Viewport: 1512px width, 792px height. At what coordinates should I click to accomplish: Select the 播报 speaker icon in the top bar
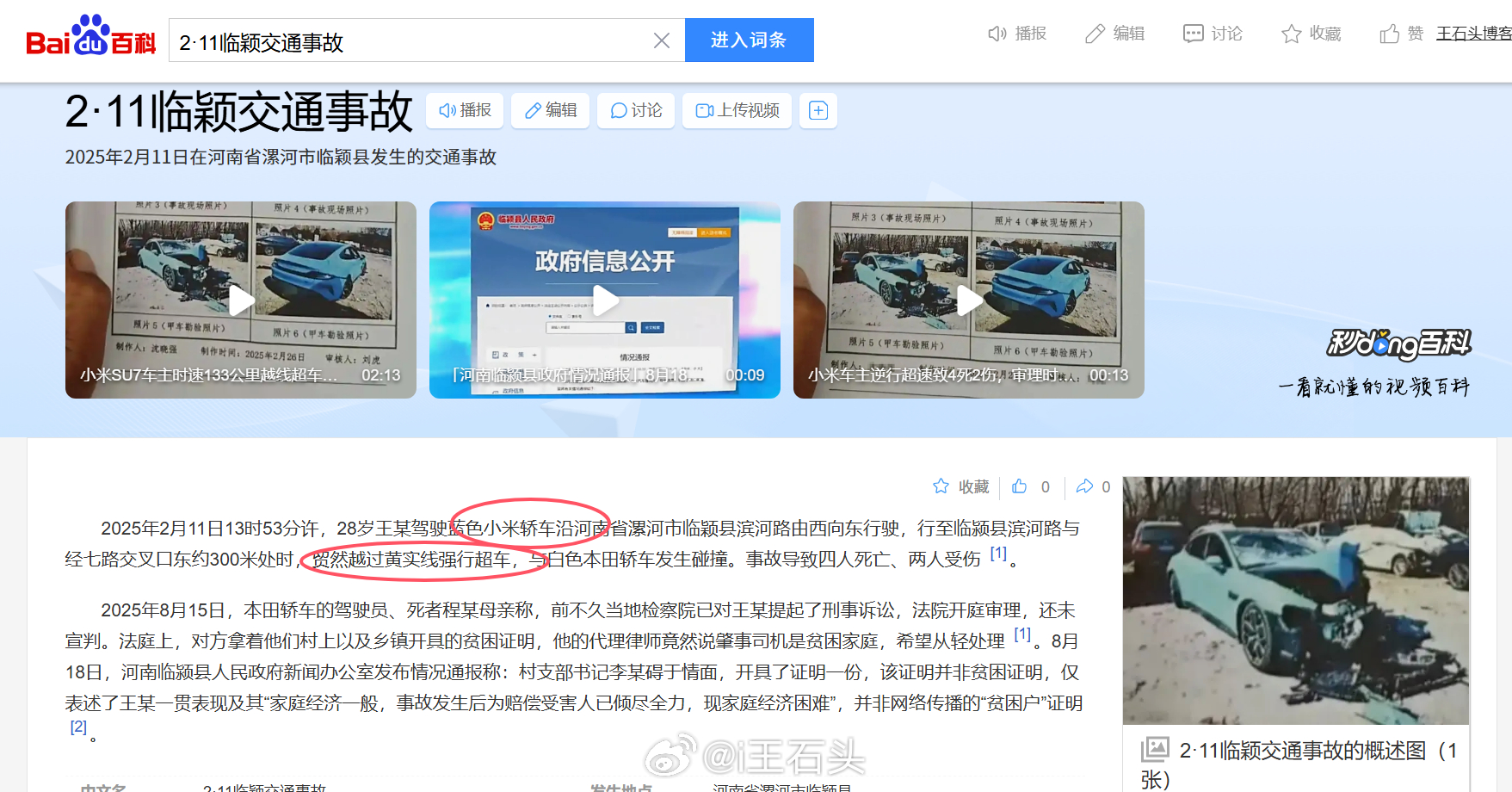[x=997, y=34]
